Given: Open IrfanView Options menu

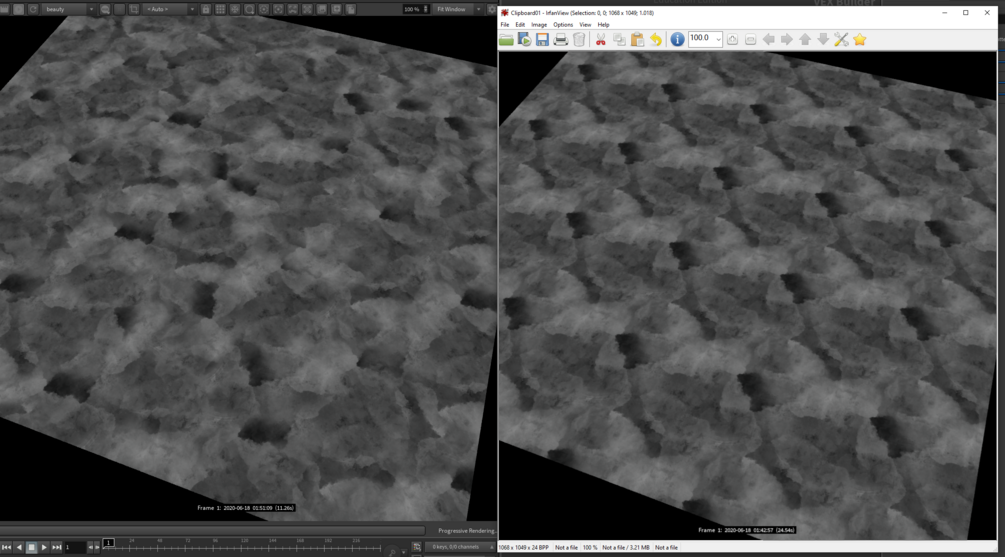Looking at the screenshot, I should click(x=563, y=25).
